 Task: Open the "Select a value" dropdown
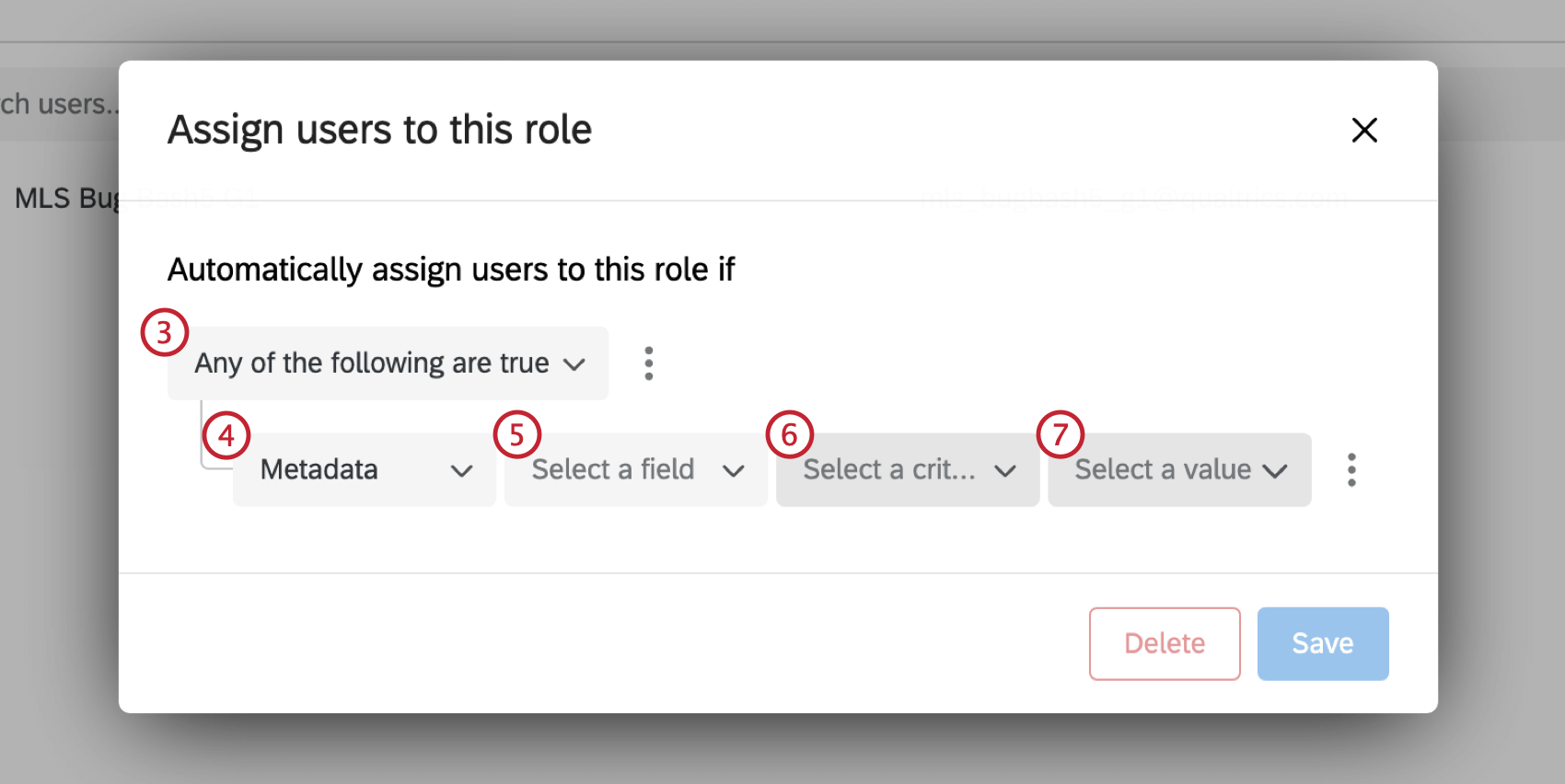point(1179,469)
